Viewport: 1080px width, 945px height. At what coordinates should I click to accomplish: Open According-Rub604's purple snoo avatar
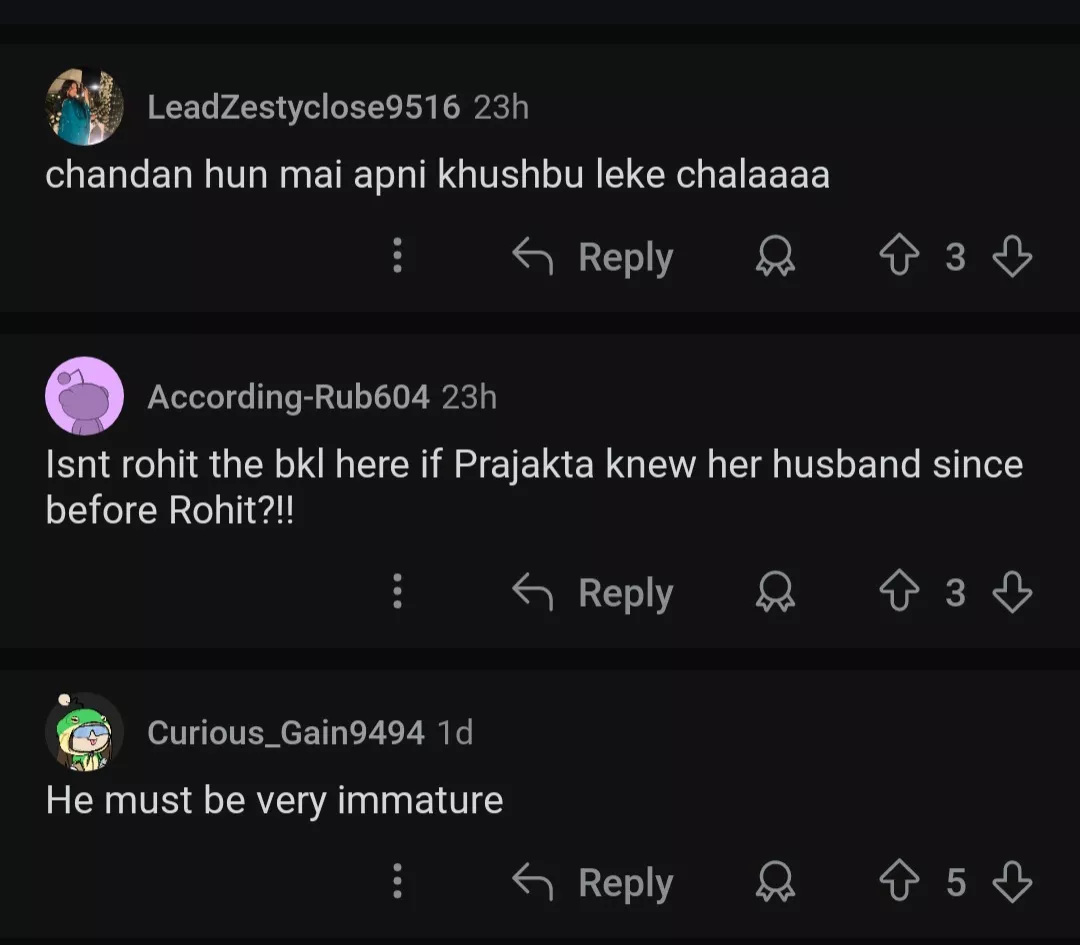pyautogui.click(x=85, y=396)
